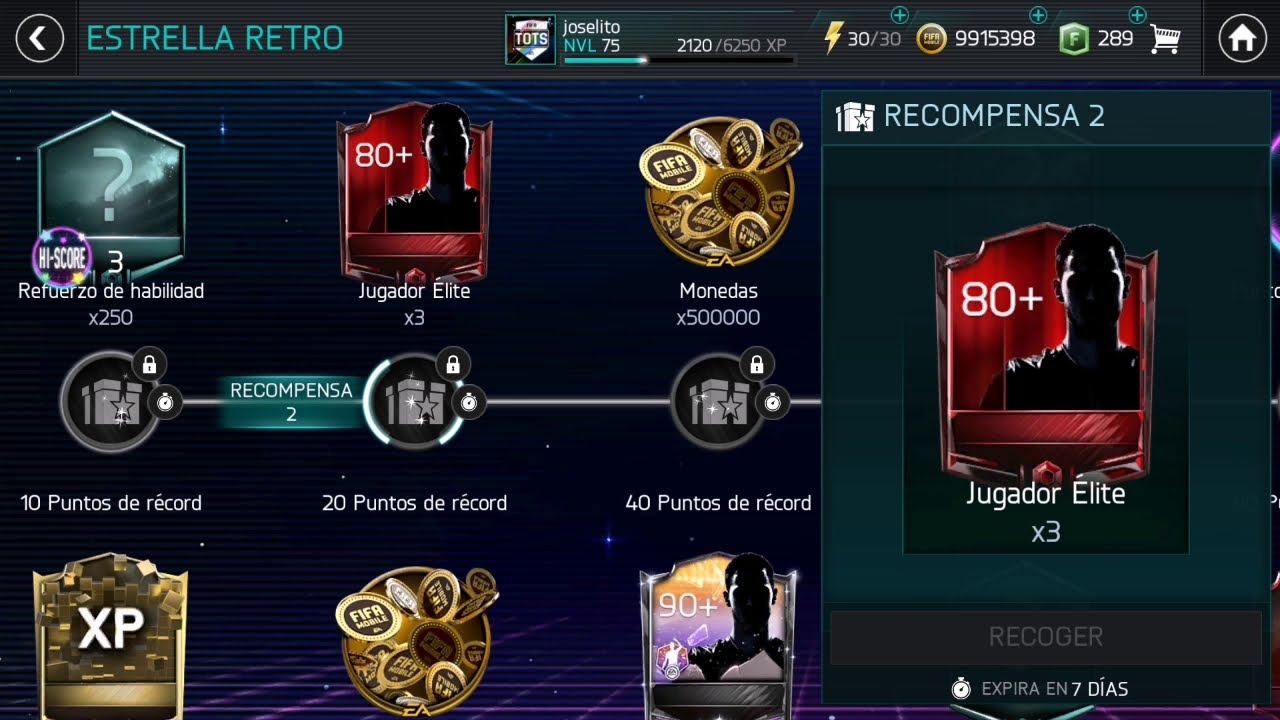Select the 20 Puntos de récord reward node
The height and width of the screenshot is (720, 1280).
(x=414, y=402)
